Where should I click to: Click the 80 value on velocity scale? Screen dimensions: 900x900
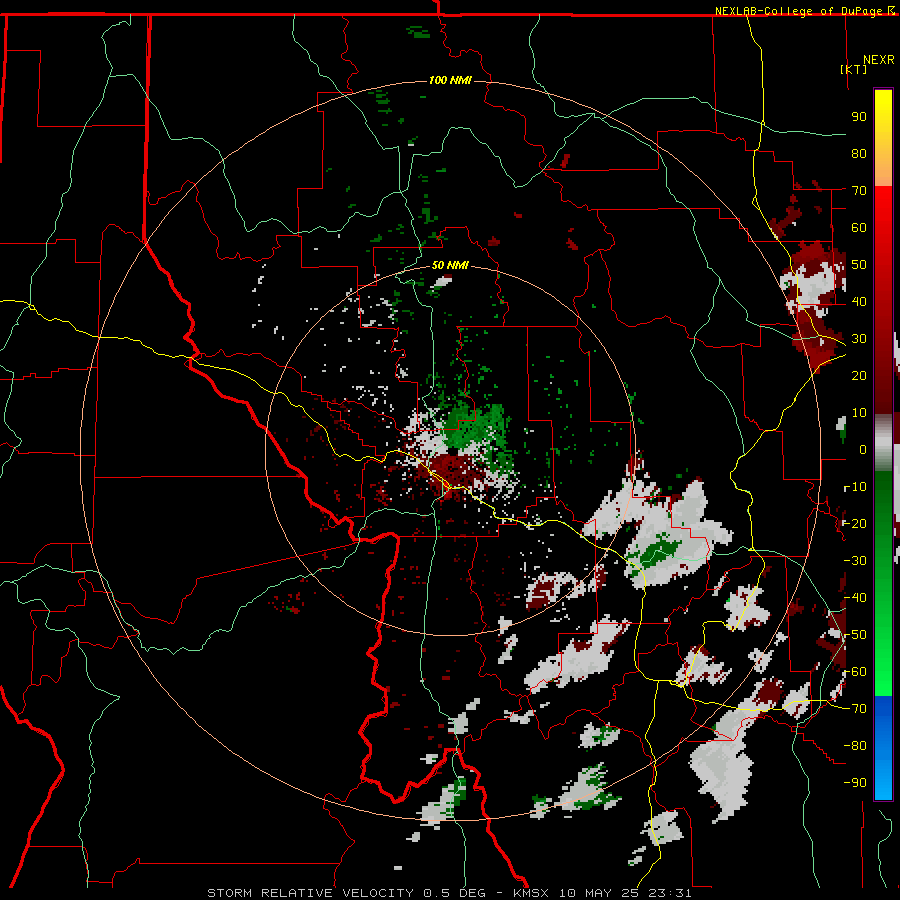(859, 153)
